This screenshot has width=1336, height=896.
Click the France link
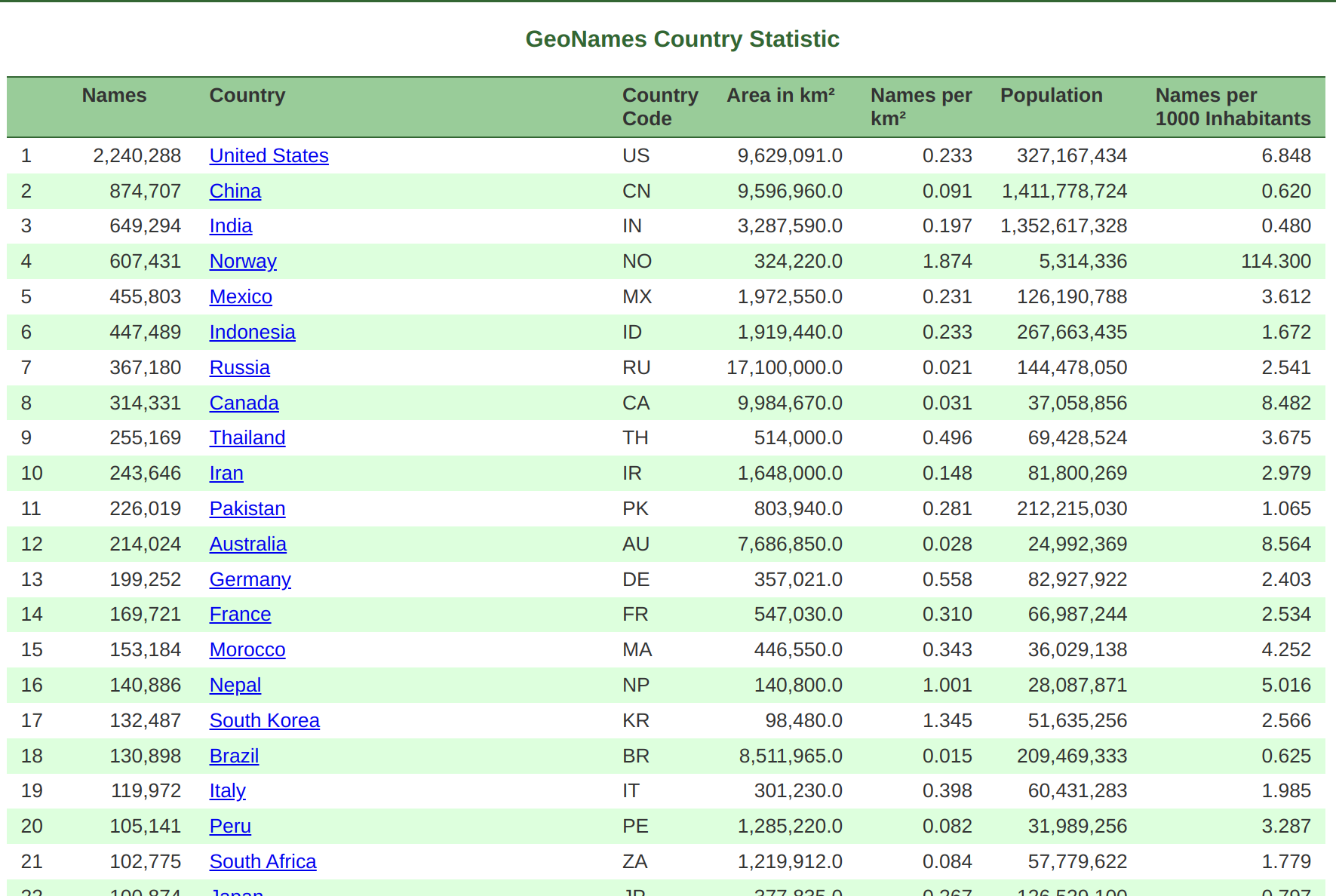tap(240, 614)
